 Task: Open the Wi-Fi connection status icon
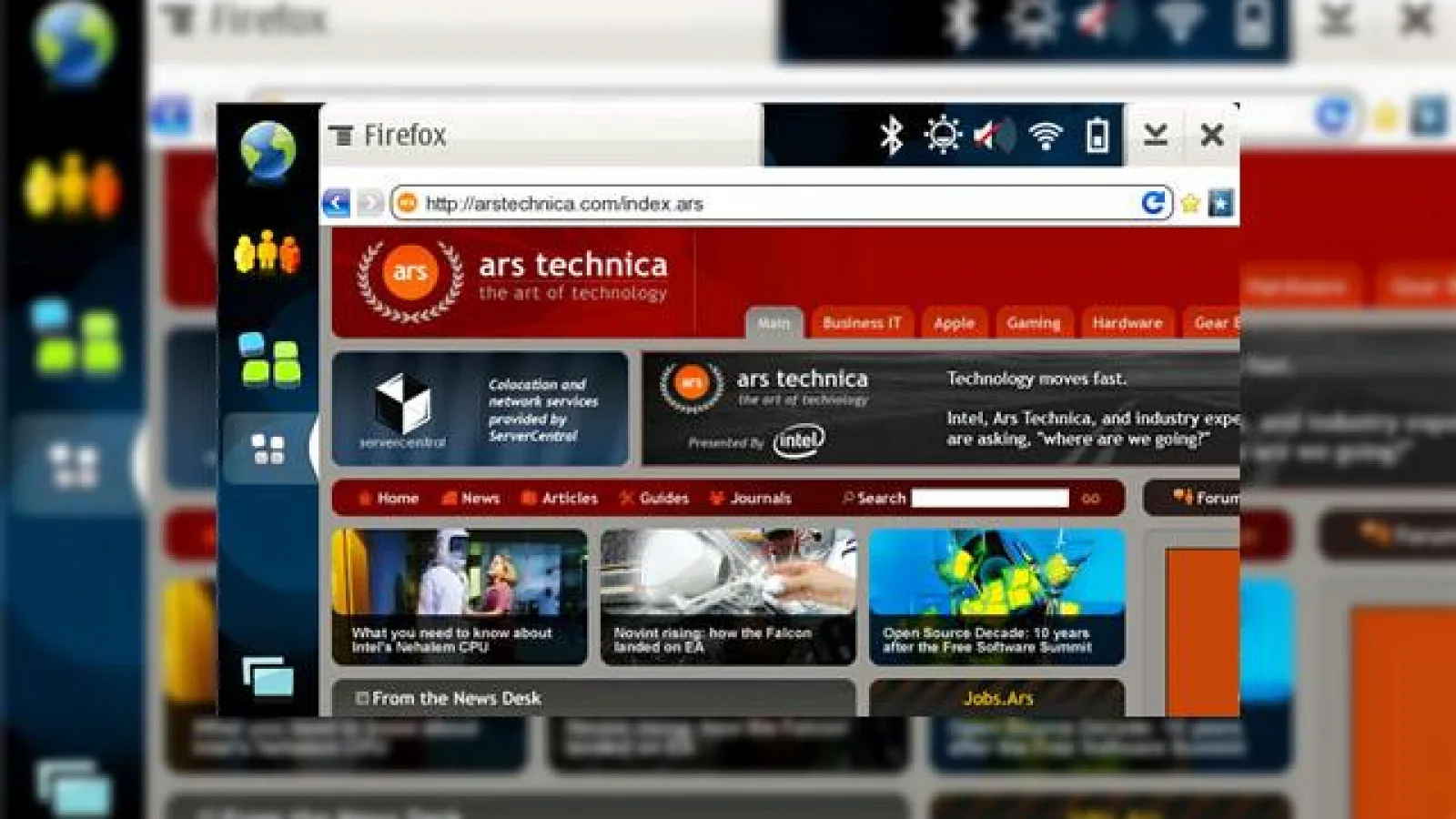pyautogui.click(x=1046, y=136)
